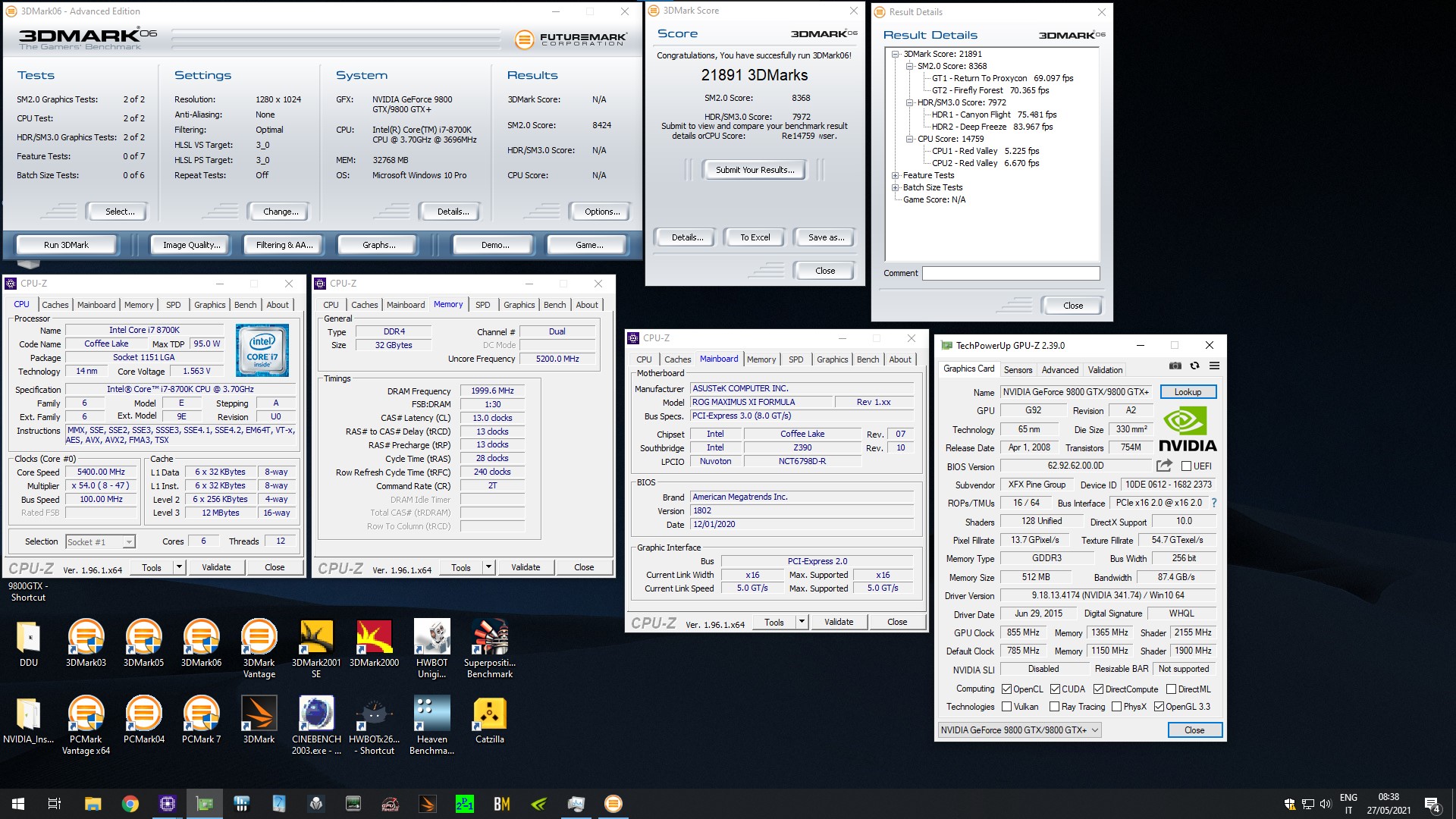This screenshot has width=1456, height=819.
Task: Click Validate in the CPU-Z Mainboard window
Action: tap(839, 622)
